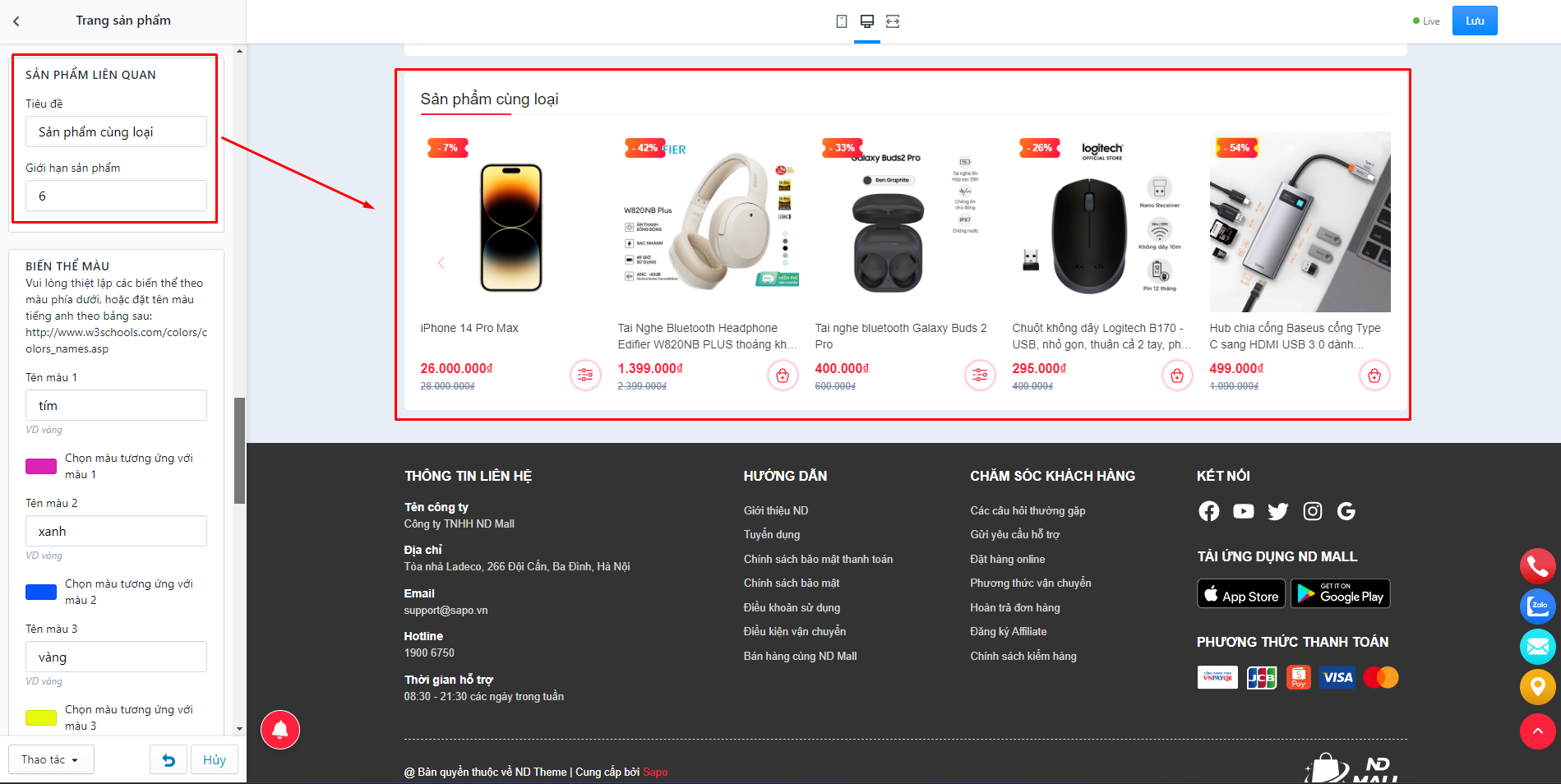Click the Giới hạn sản phẩm field

pyautogui.click(x=116, y=196)
